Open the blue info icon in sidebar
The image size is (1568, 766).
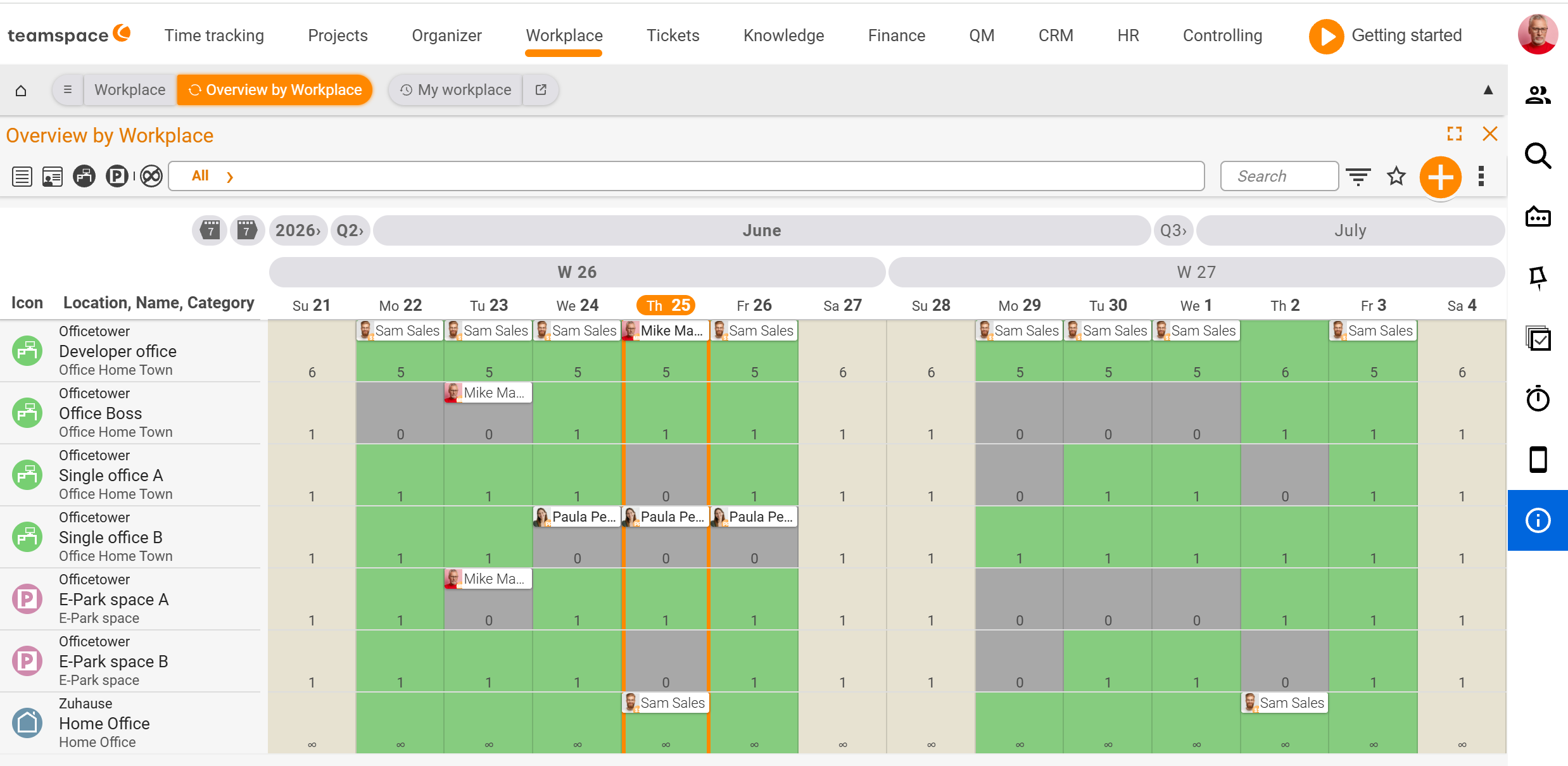(1537, 520)
